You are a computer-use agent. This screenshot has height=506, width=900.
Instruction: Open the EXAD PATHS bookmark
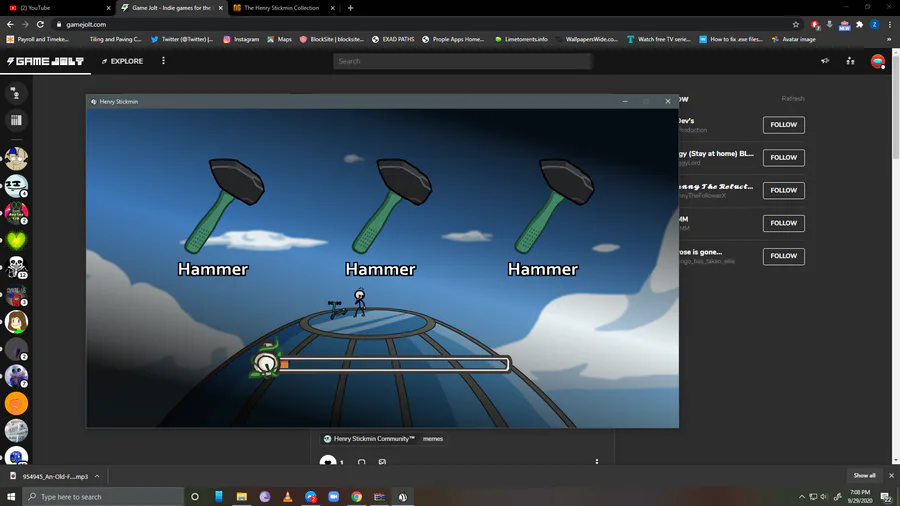[393, 40]
